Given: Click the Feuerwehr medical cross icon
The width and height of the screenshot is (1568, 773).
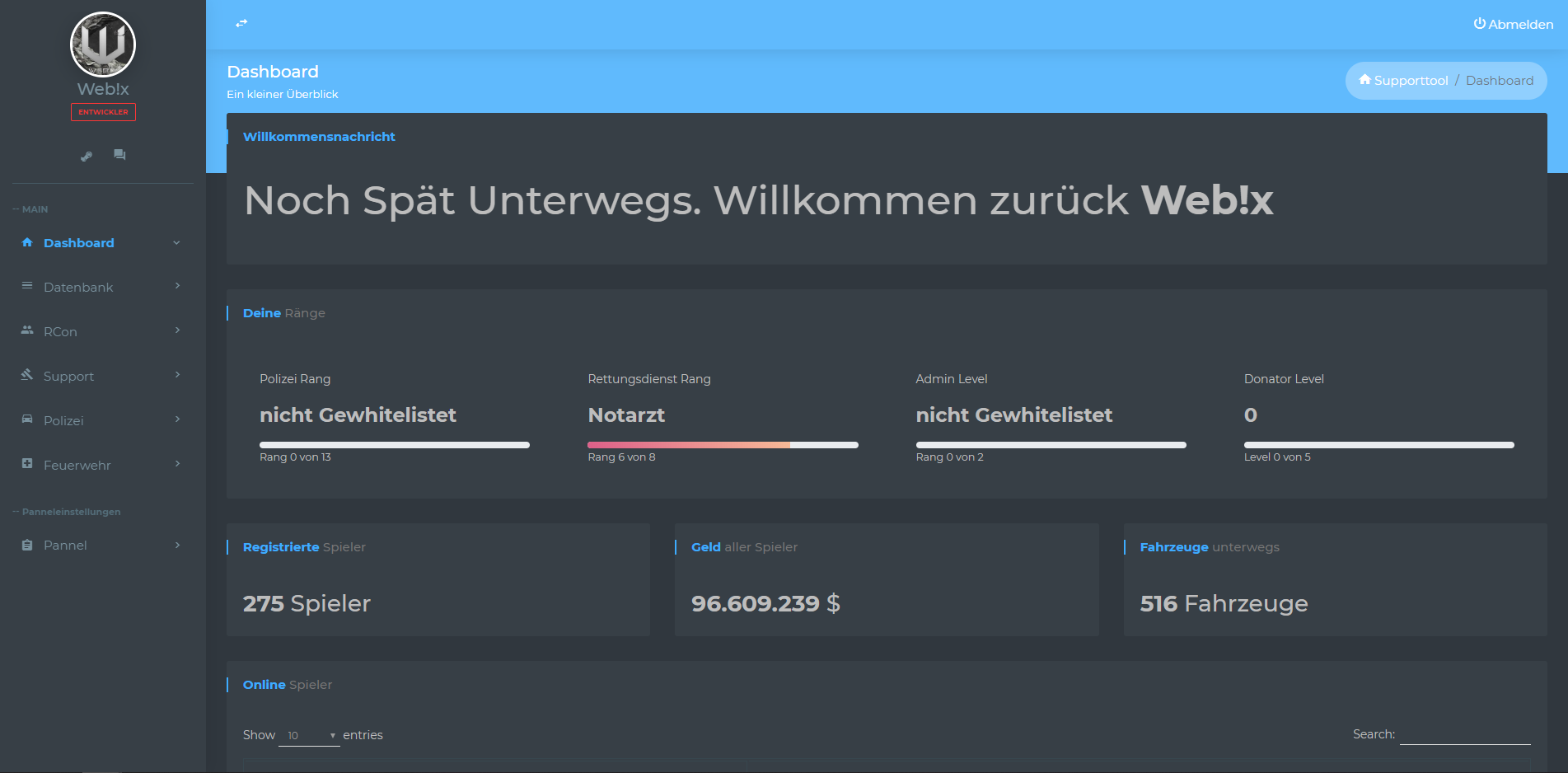Looking at the screenshot, I should [x=27, y=464].
